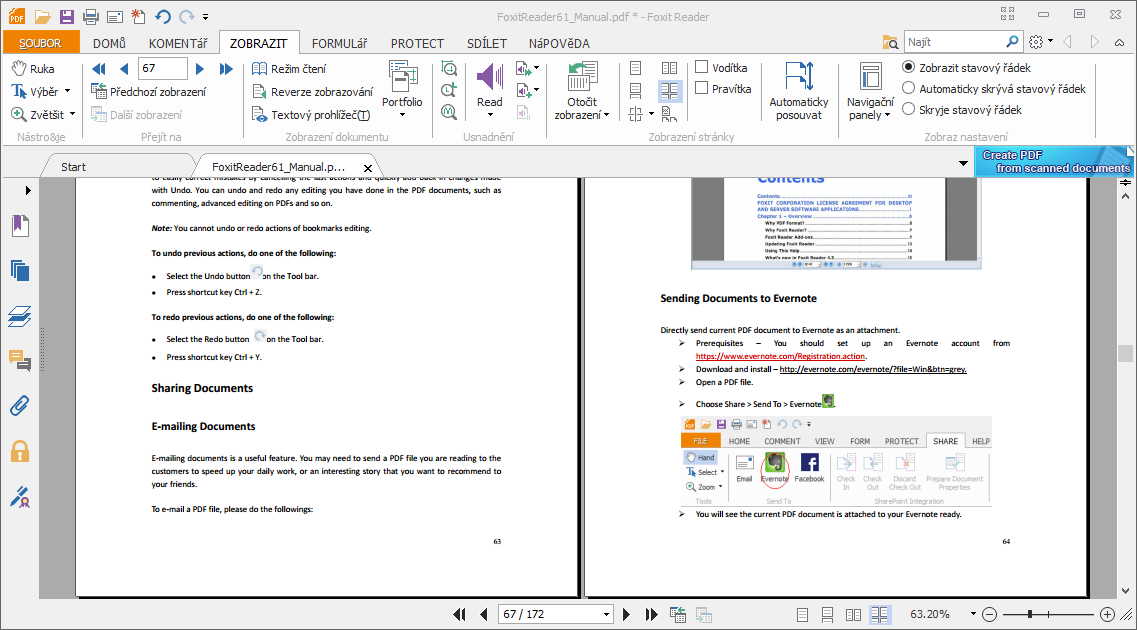The image size is (1137, 630).
Task: Click the Najít search input field
Action: click(954, 42)
